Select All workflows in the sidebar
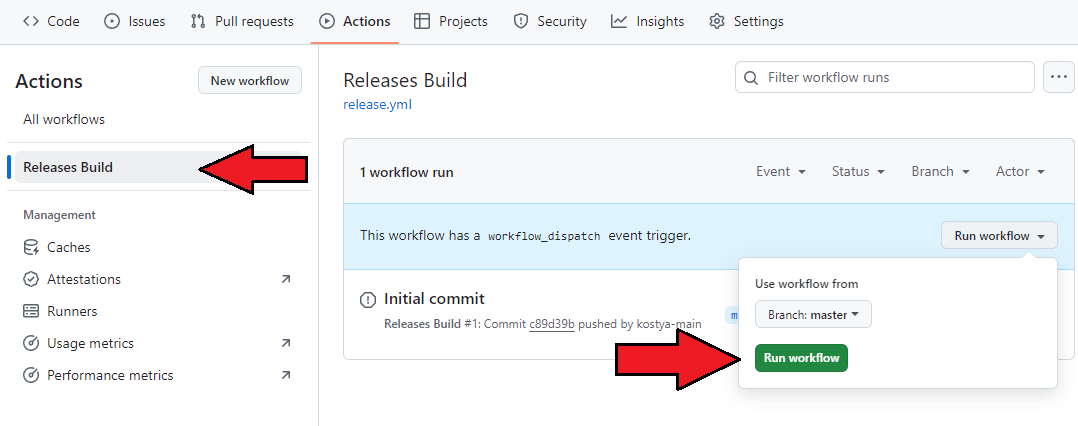This screenshot has height=426, width=1078. coord(64,119)
